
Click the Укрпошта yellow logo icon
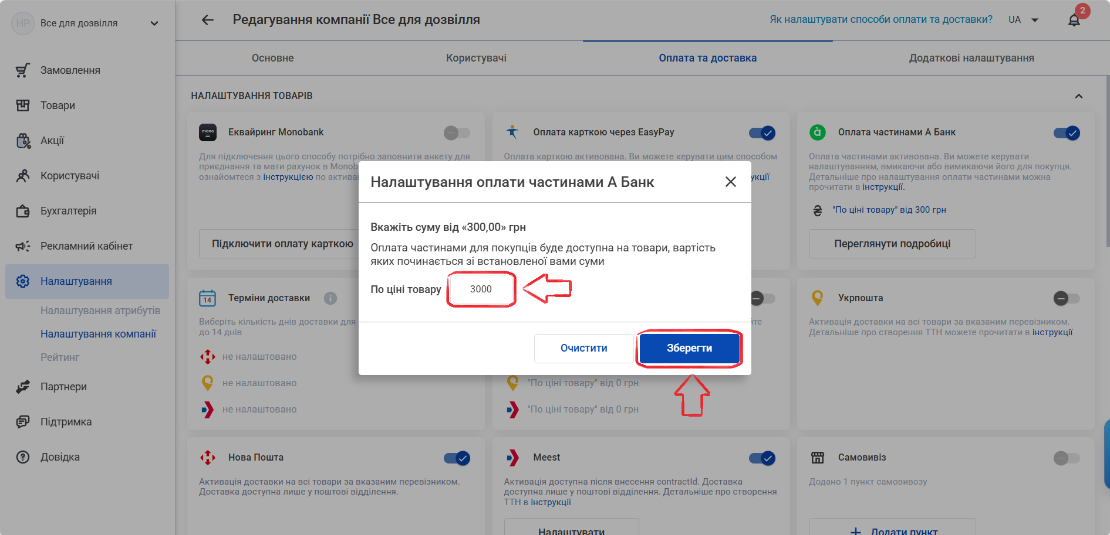(818, 298)
